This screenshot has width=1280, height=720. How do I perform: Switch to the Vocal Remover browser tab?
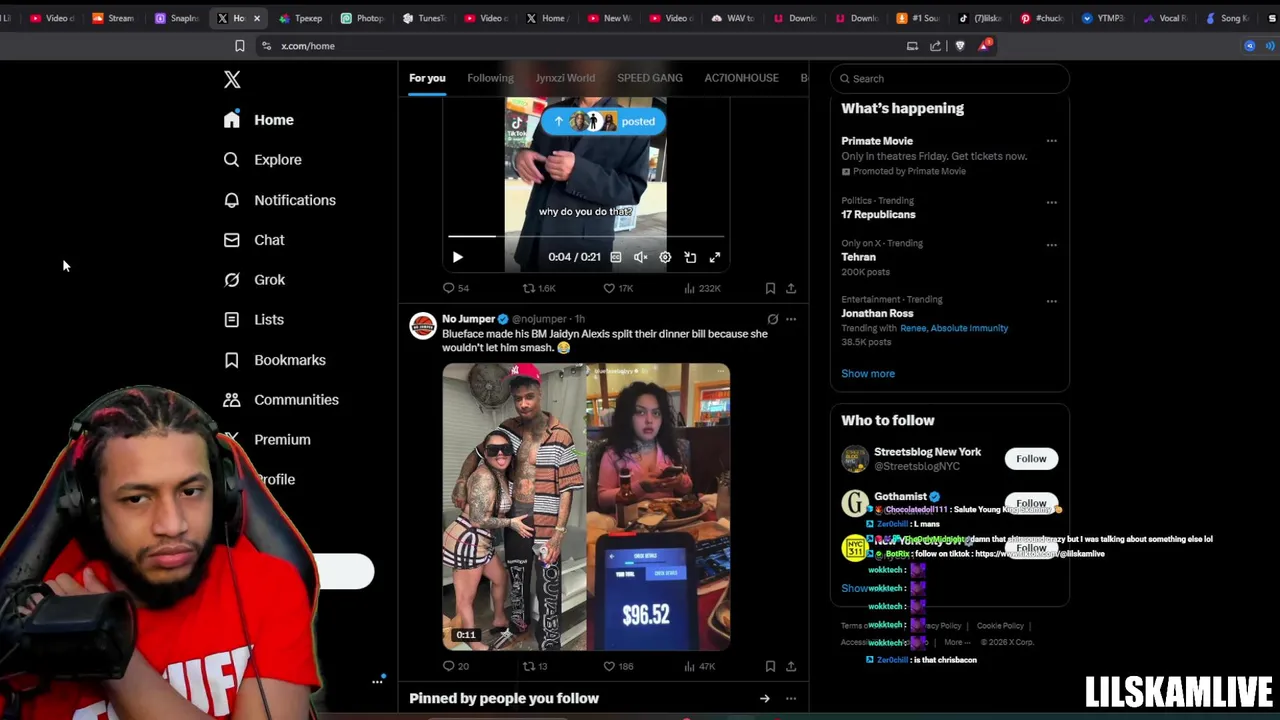tap(1165, 18)
